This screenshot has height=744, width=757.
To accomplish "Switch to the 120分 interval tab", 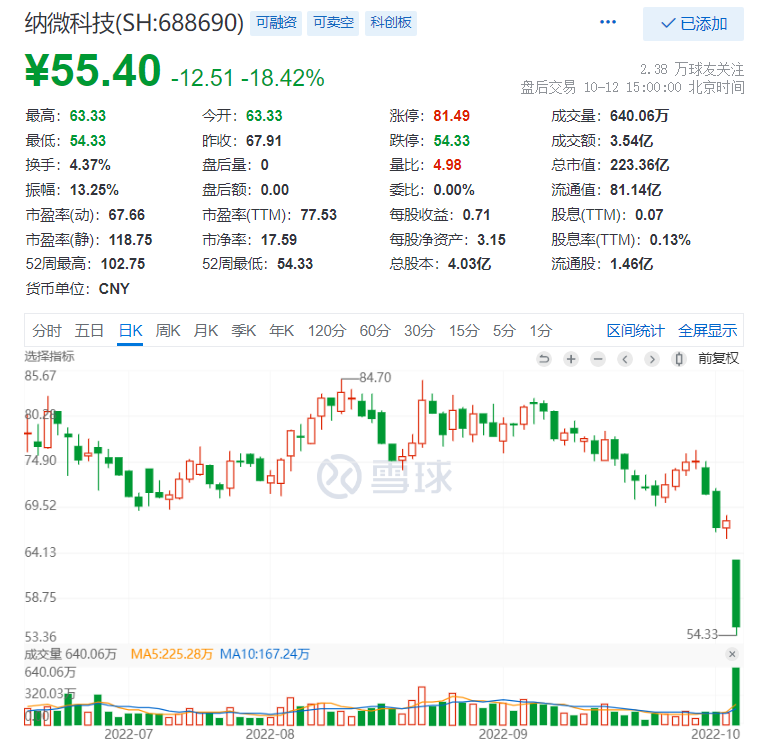I will pyautogui.click(x=327, y=331).
